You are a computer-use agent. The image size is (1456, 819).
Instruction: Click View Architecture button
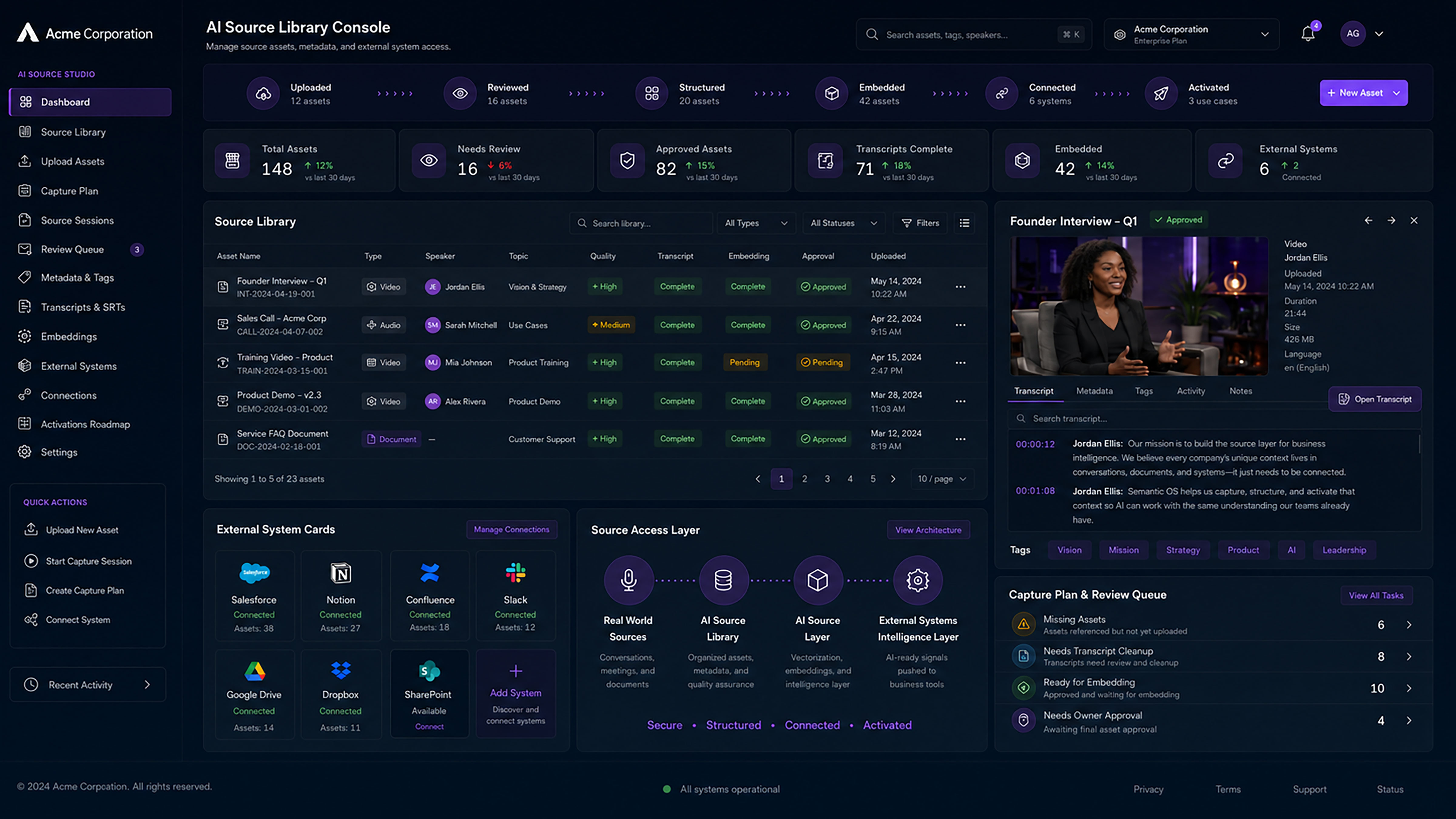pos(928,530)
